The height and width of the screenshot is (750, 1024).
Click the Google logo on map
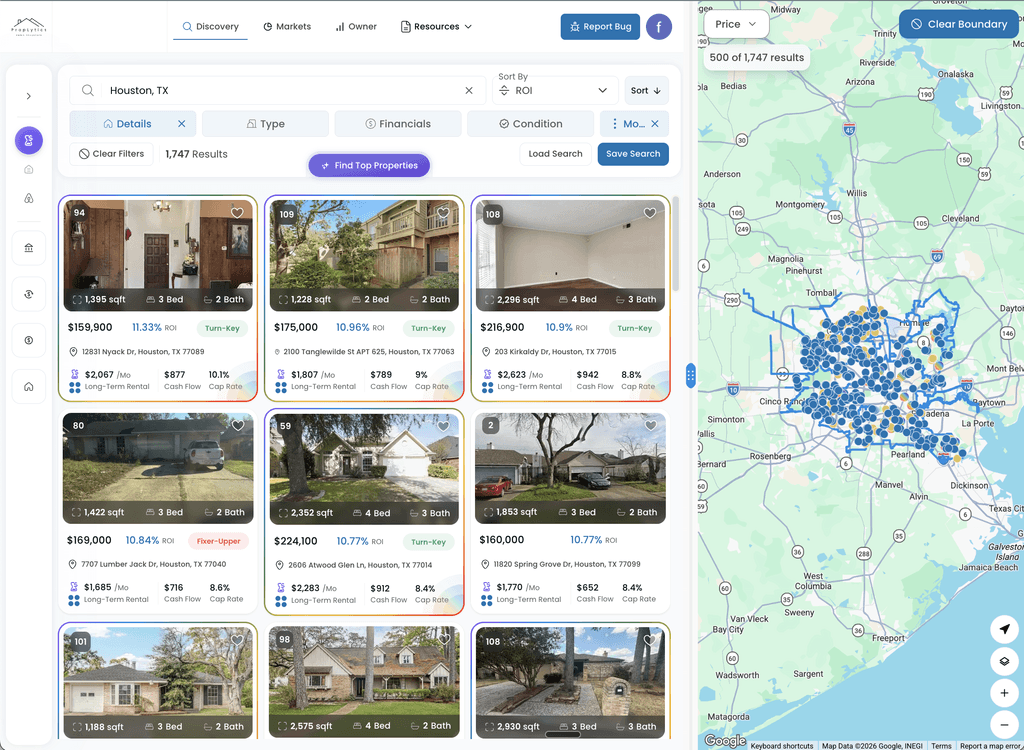725,741
